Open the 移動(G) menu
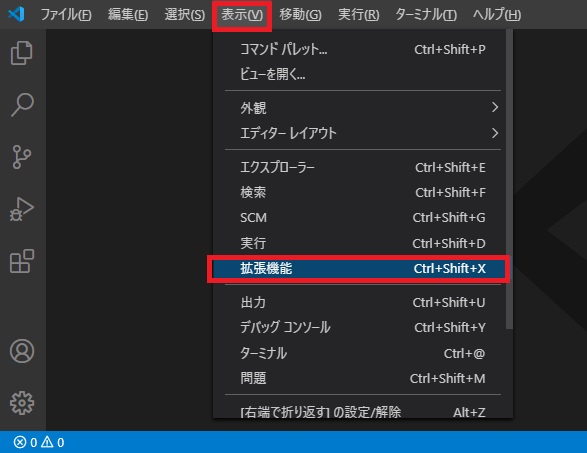This screenshot has width=587, height=453. pyautogui.click(x=300, y=15)
